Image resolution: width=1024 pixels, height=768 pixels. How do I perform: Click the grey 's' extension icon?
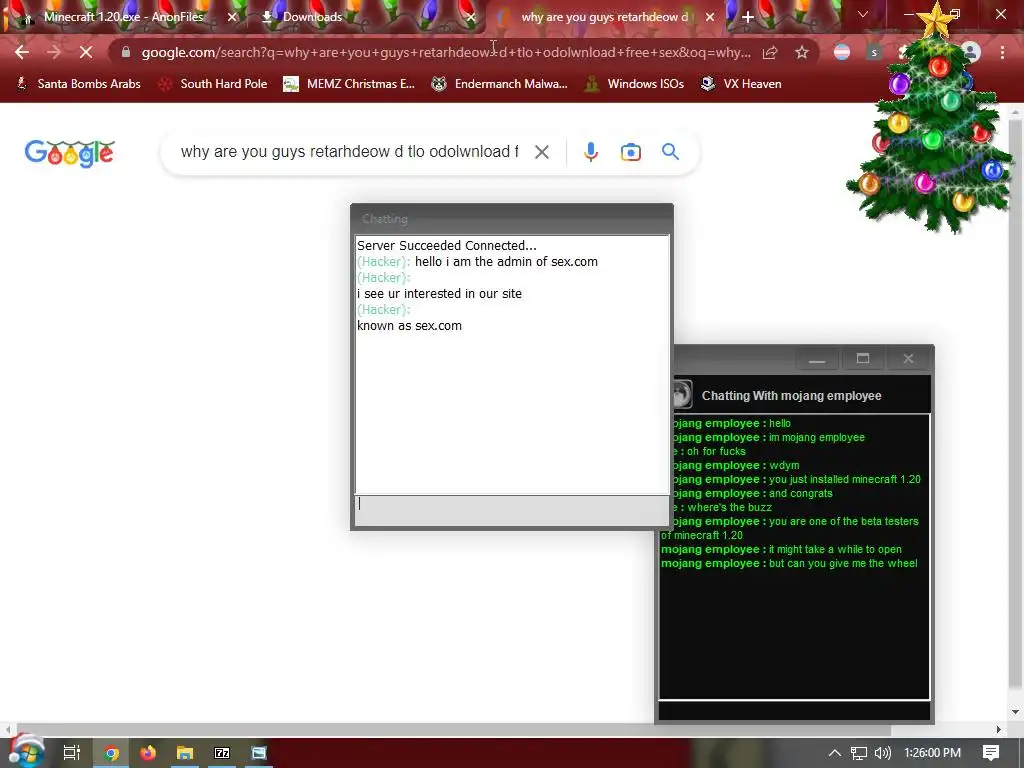tap(874, 52)
